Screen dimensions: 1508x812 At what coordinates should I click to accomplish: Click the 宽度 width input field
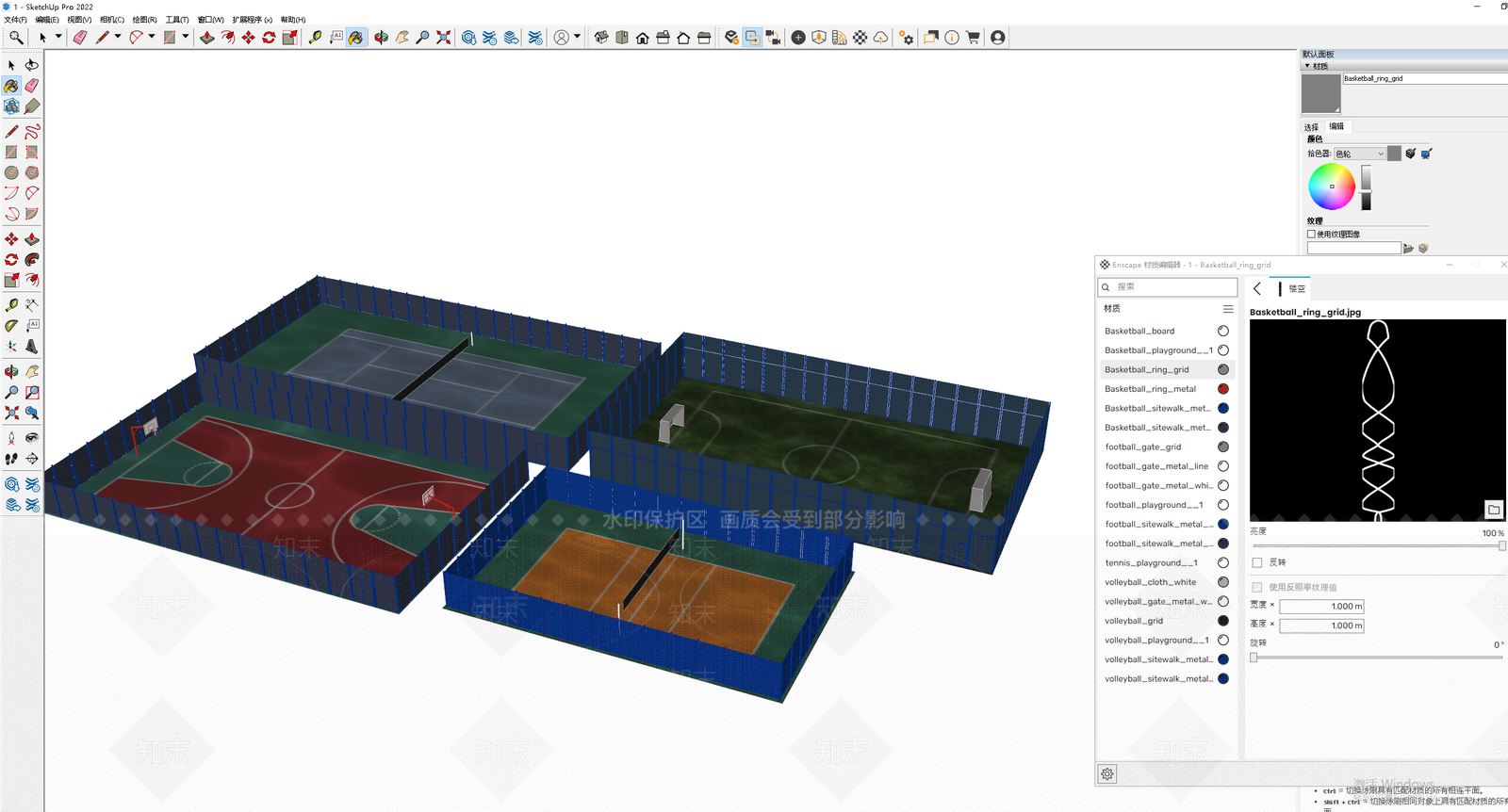pyautogui.click(x=1321, y=607)
